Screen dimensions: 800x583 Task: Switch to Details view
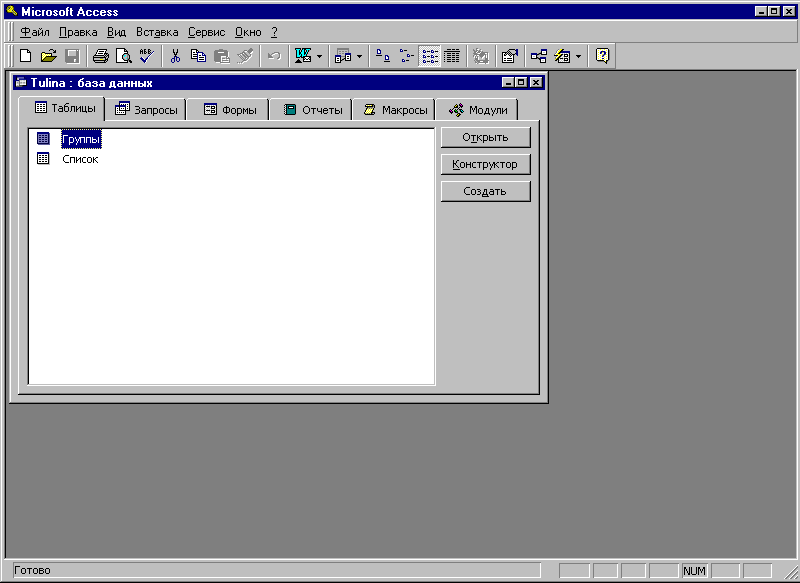pos(452,56)
